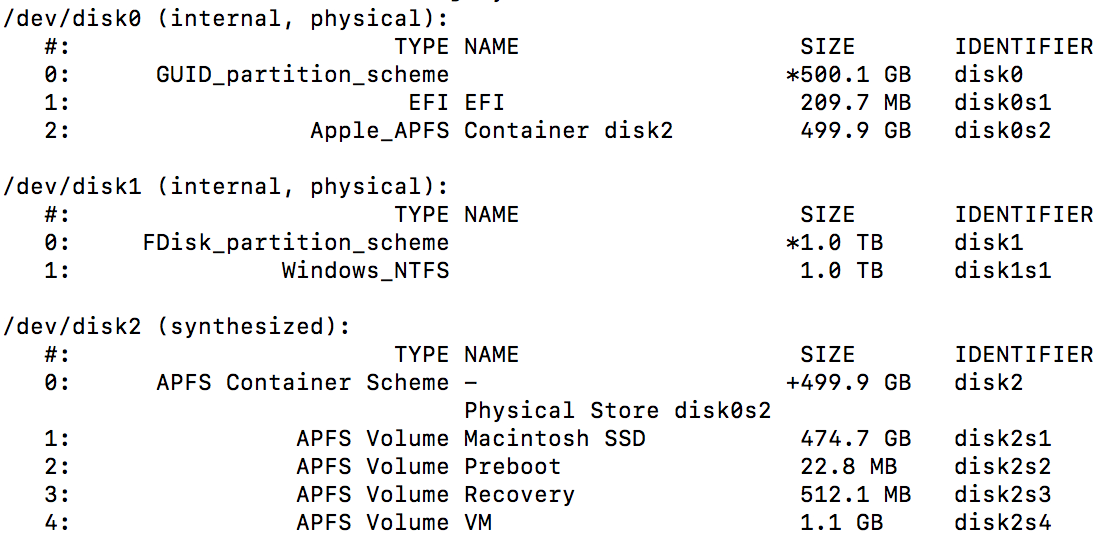Image resolution: width=1118 pixels, height=545 pixels.
Task: Click the FDisk_partition_scheme text
Action: click(x=295, y=242)
